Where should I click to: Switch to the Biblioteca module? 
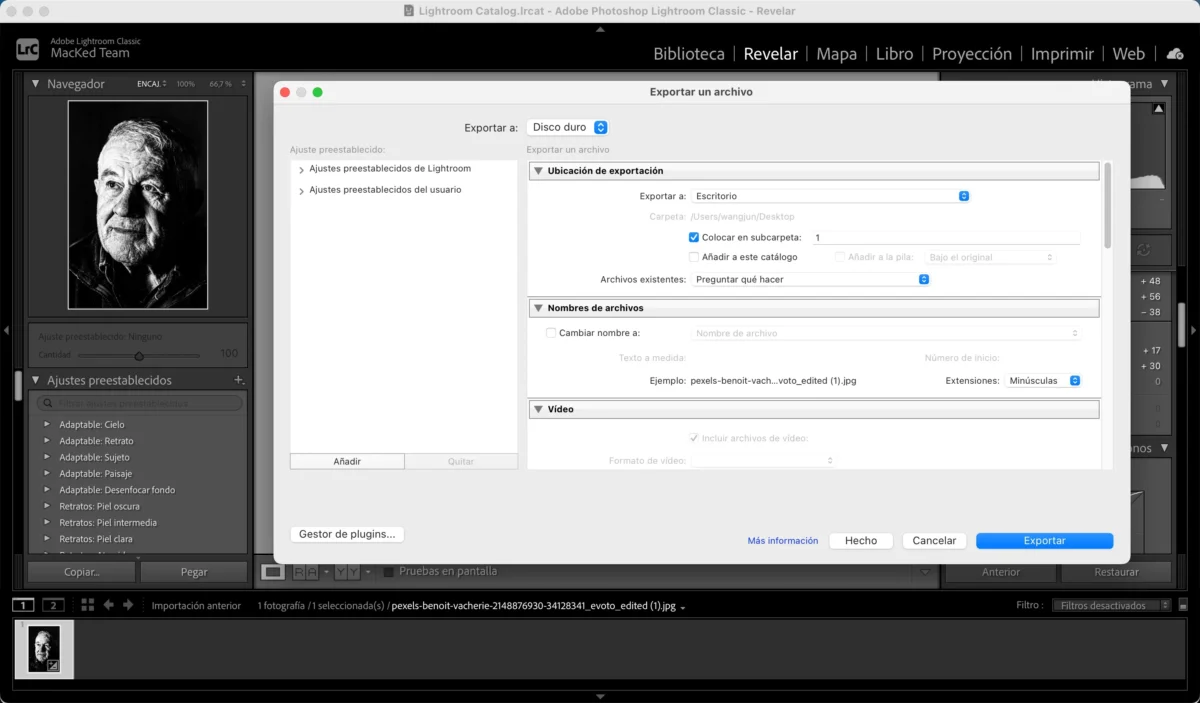coord(689,54)
